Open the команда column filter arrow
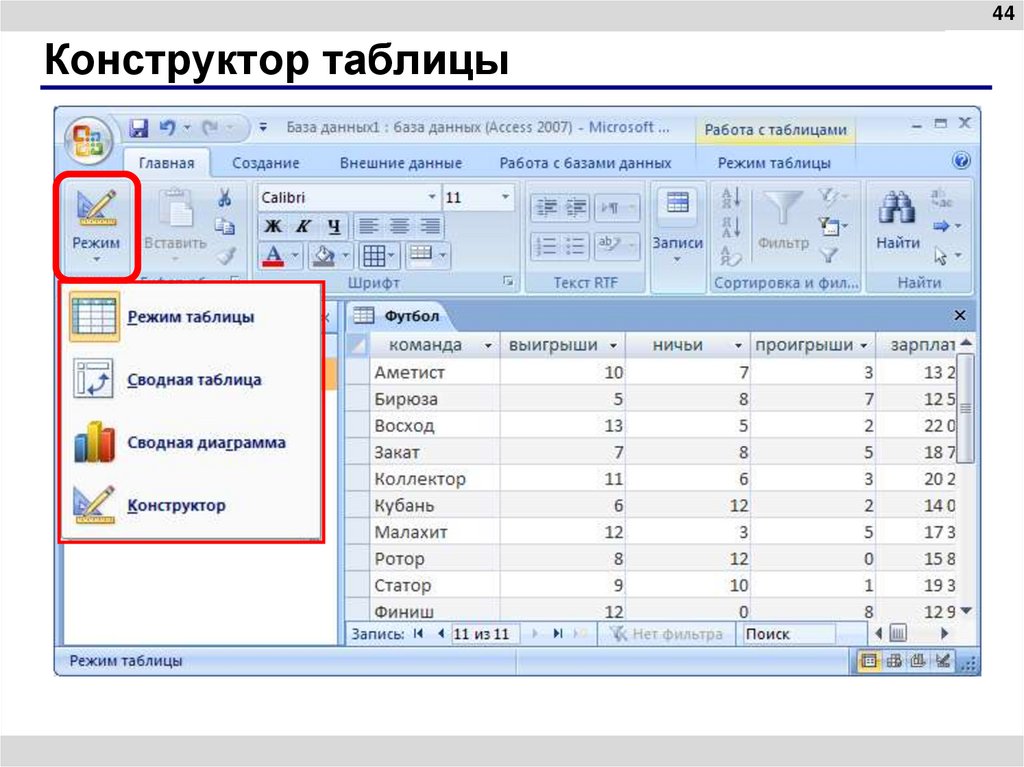Image resolution: width=1024 pixels, height=767 pixels. pos(487,344)
